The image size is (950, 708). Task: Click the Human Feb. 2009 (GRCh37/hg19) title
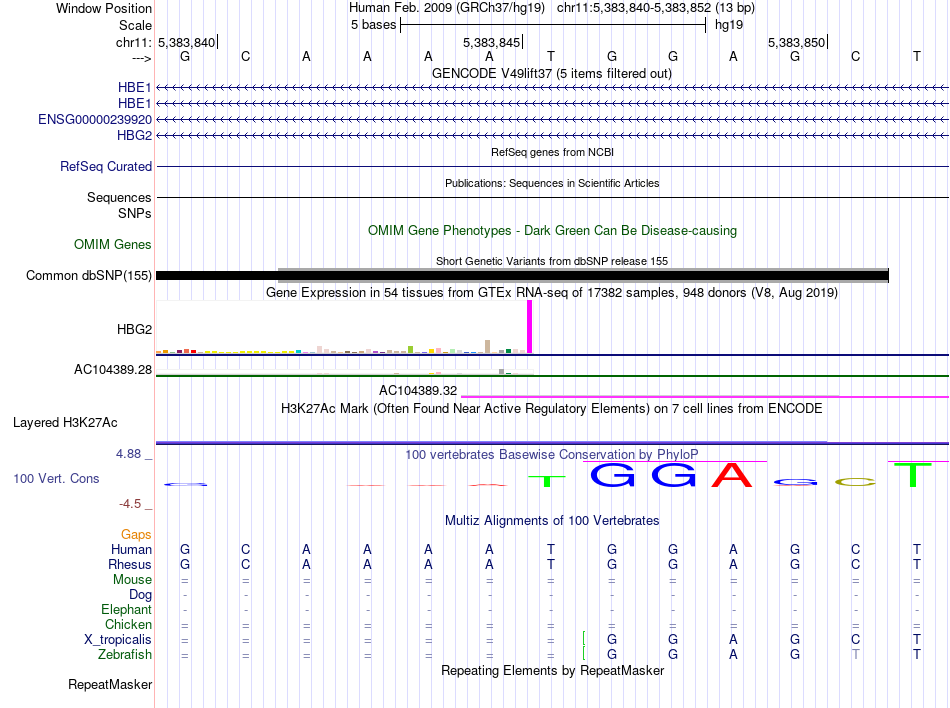click(x=447, y=8)
